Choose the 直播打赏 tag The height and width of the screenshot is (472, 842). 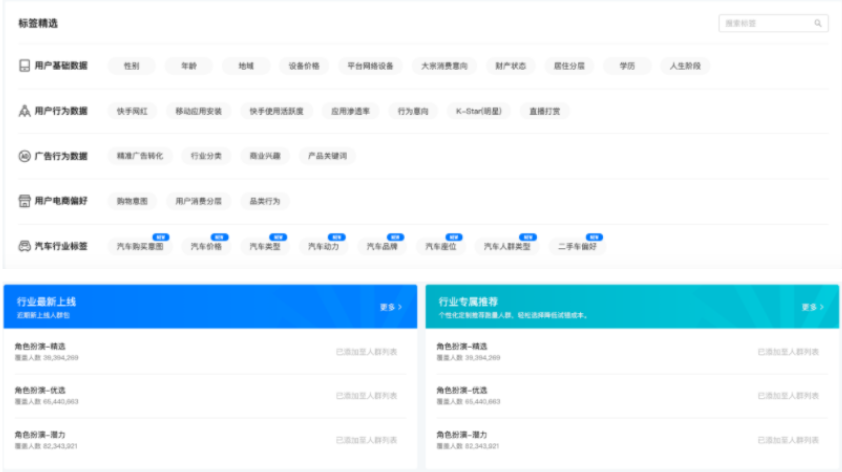click(x=545, y=111)
